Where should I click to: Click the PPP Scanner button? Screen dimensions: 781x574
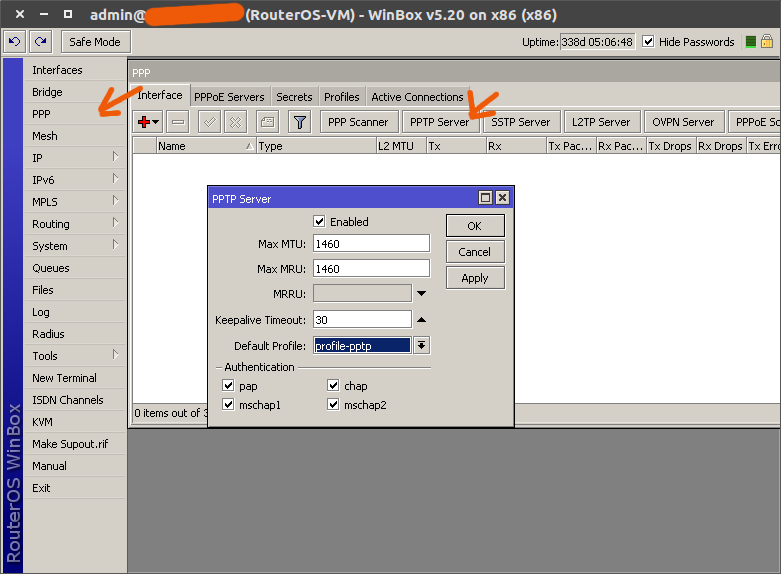(x=358, y=122)
